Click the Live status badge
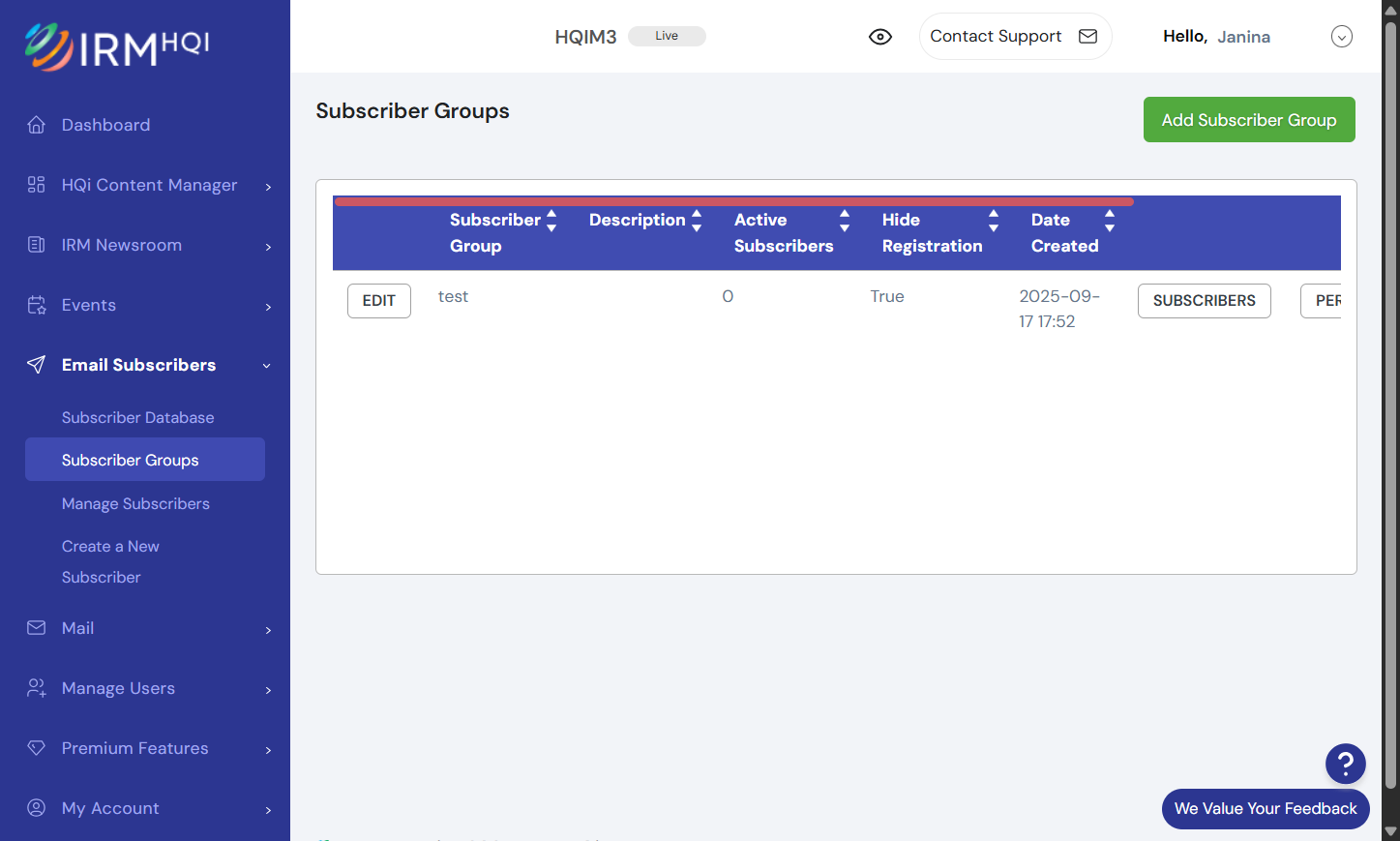 (x=667, y=36)
